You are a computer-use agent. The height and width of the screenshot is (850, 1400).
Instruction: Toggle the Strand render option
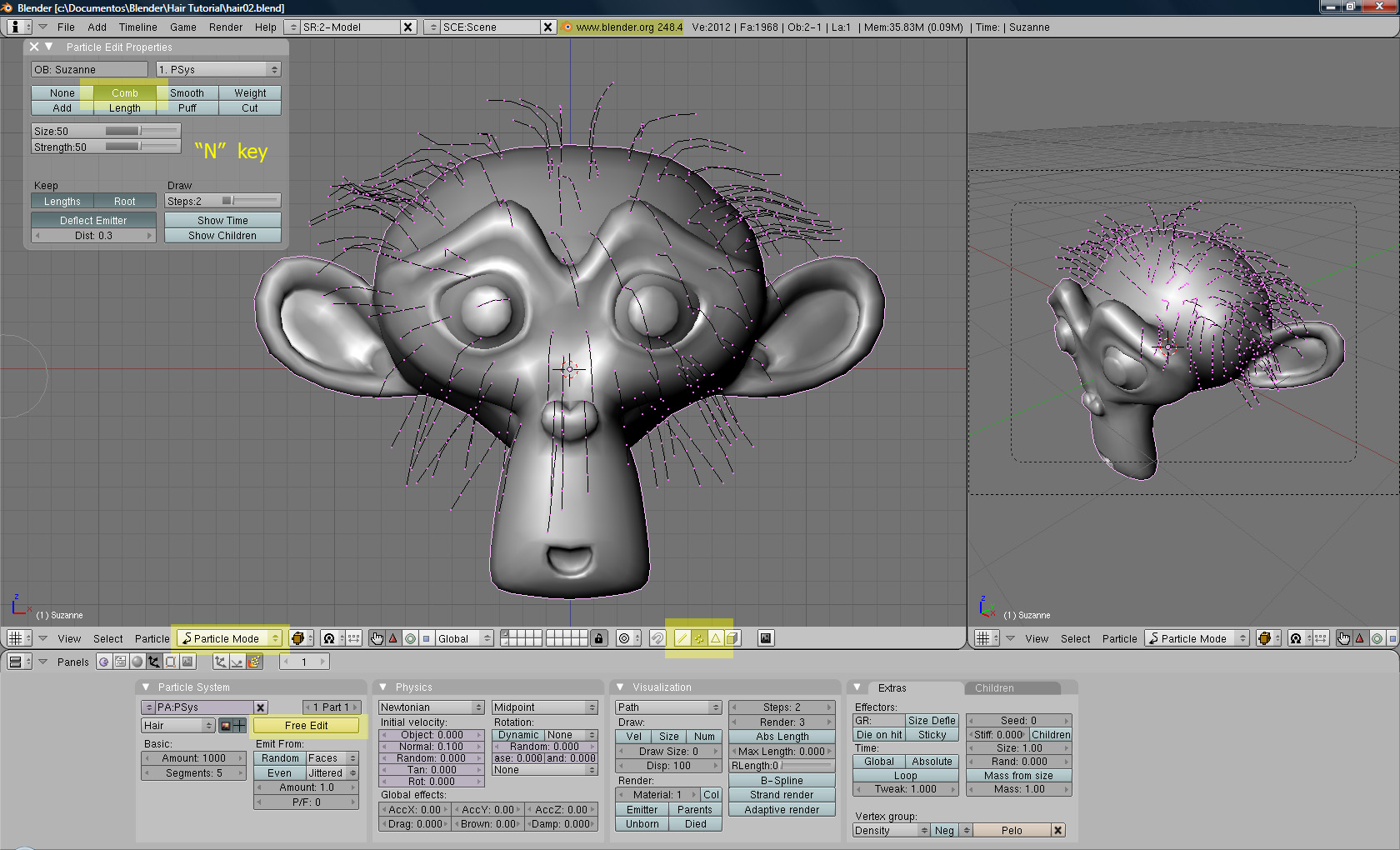tap(782, 795)
